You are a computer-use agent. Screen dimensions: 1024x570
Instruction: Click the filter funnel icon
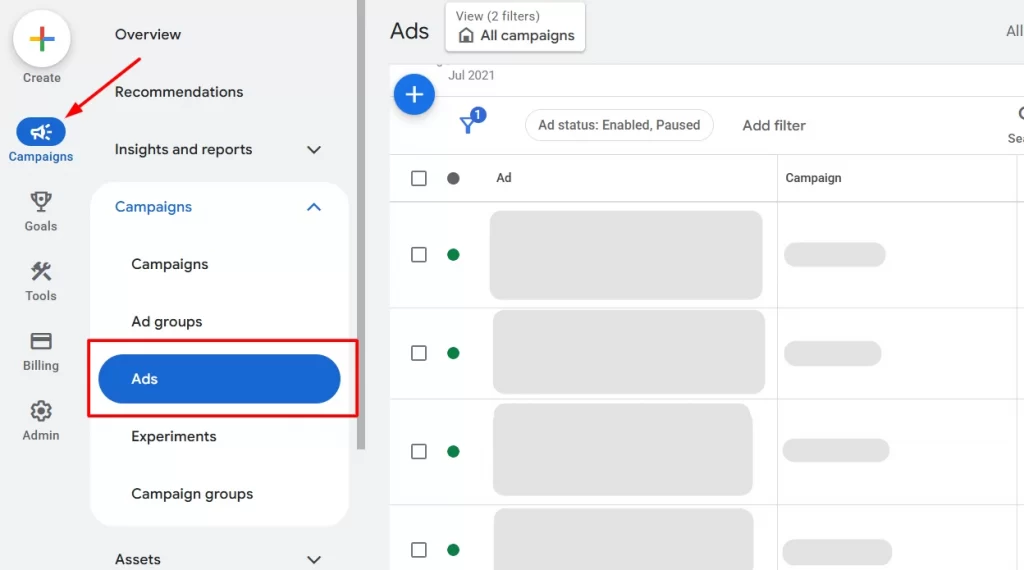point(467,125)
